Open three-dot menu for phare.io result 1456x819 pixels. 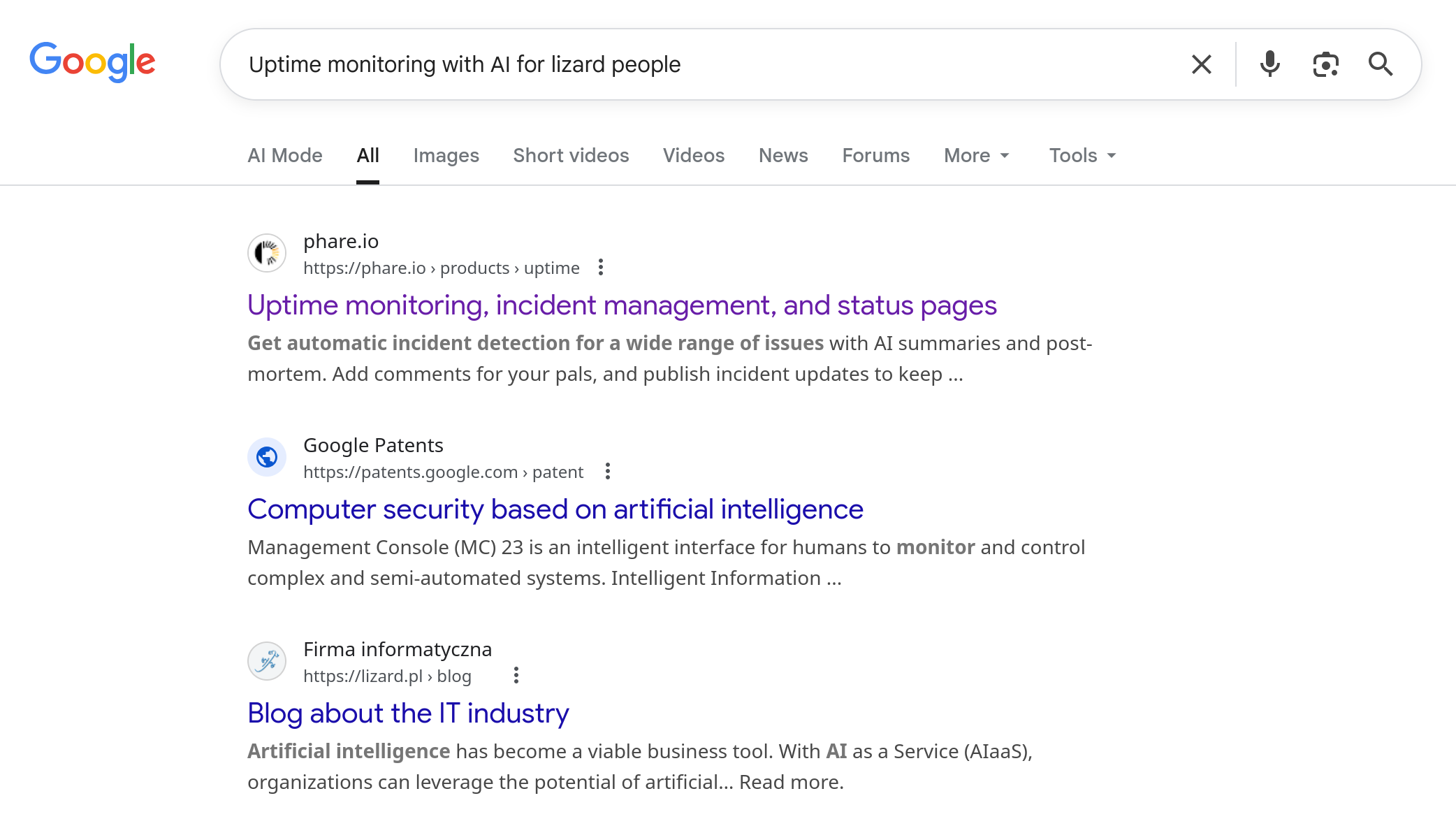pos(601,268)
